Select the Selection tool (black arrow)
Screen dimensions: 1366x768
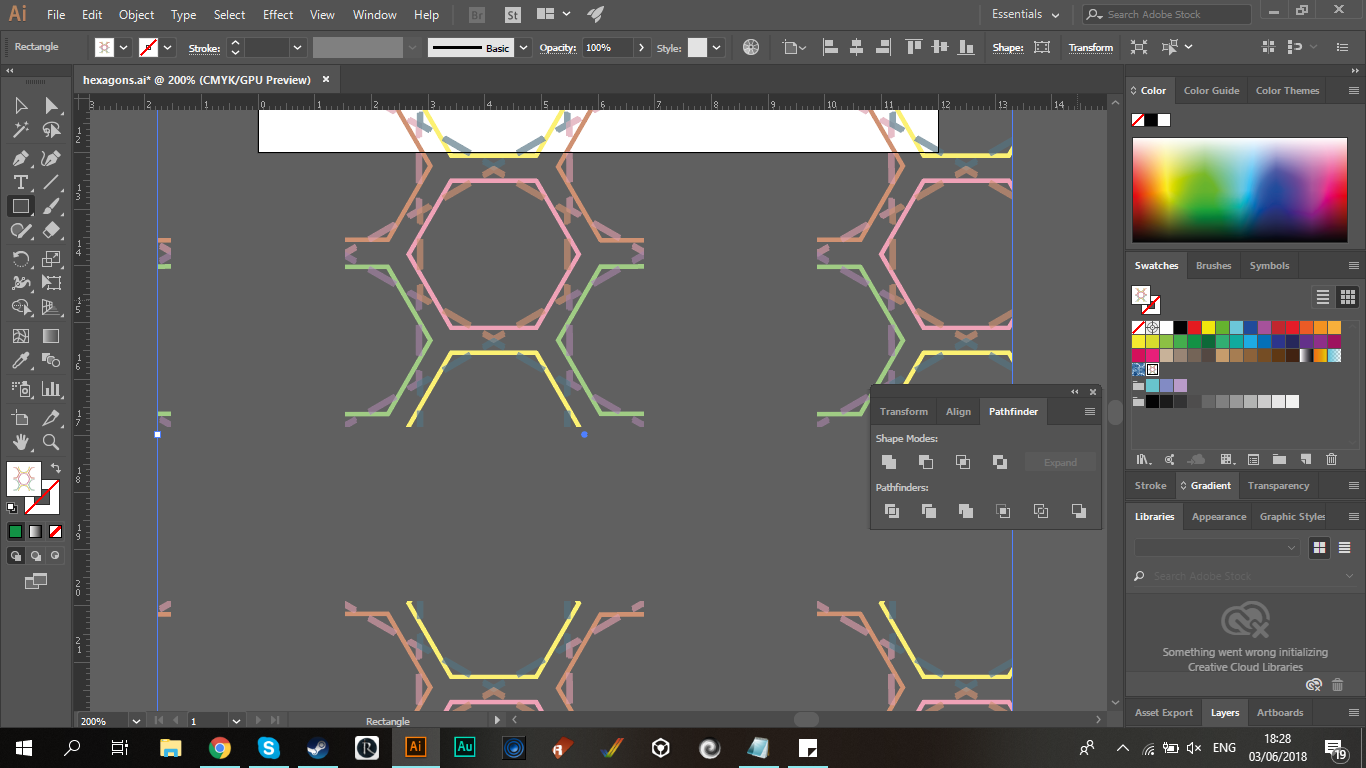click(x=20, y=105)
